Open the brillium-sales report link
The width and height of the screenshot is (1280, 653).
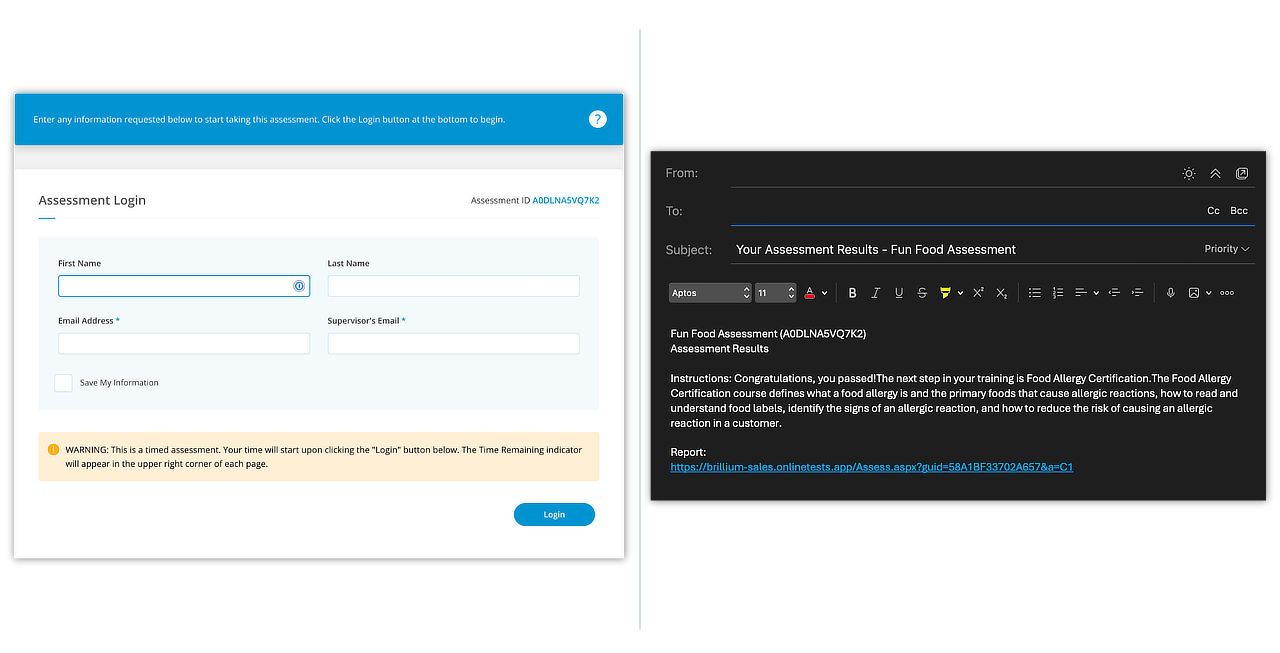pyautogui.click(x=871, y=467)
